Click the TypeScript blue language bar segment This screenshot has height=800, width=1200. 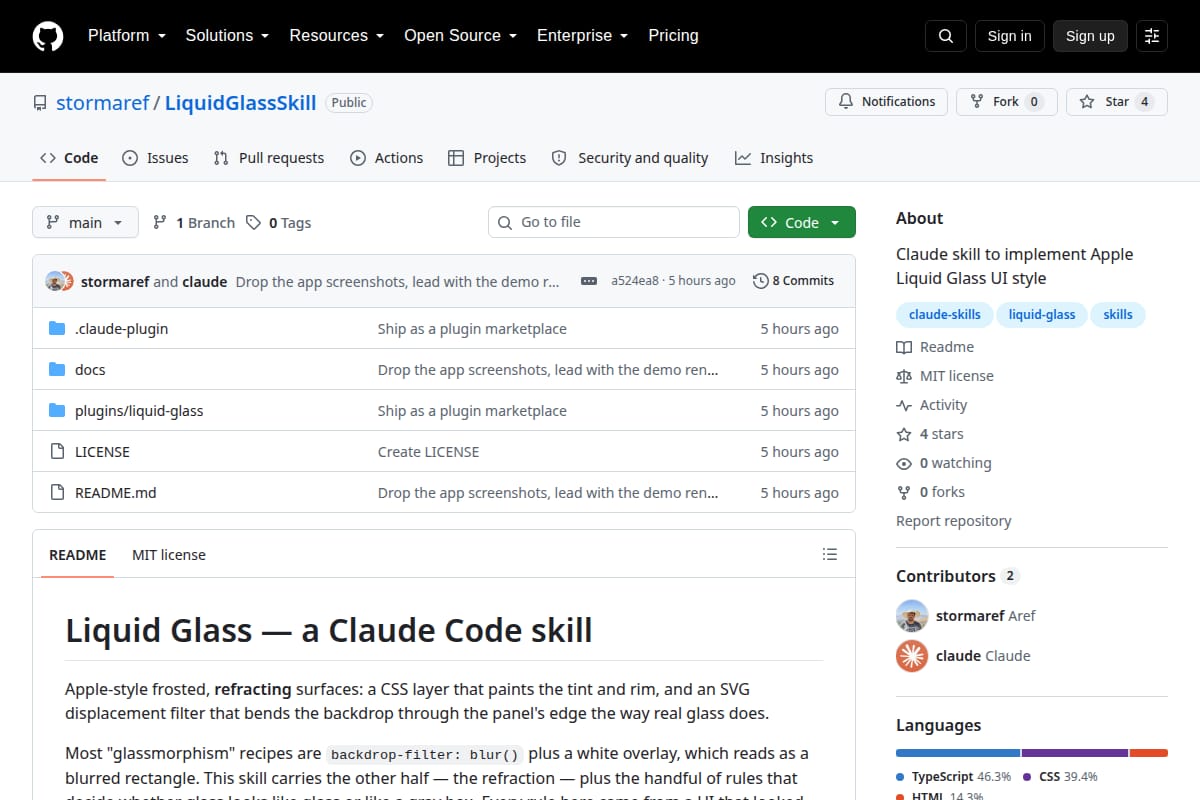(958, 753)
